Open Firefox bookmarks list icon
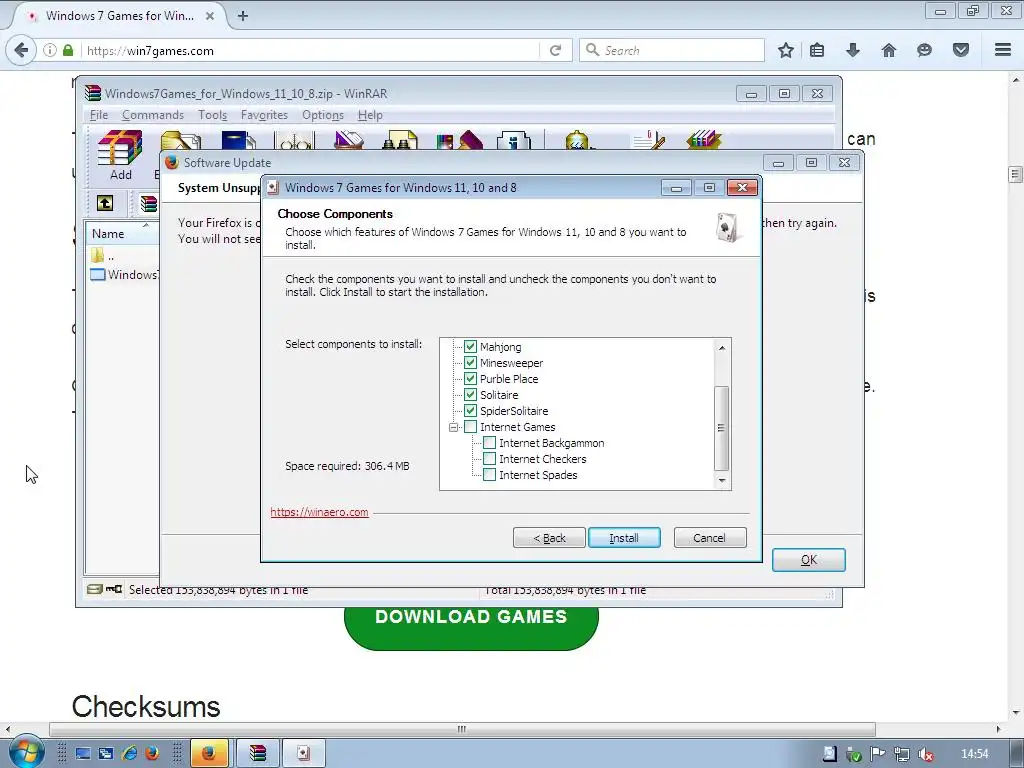 [x=817, y=50]
